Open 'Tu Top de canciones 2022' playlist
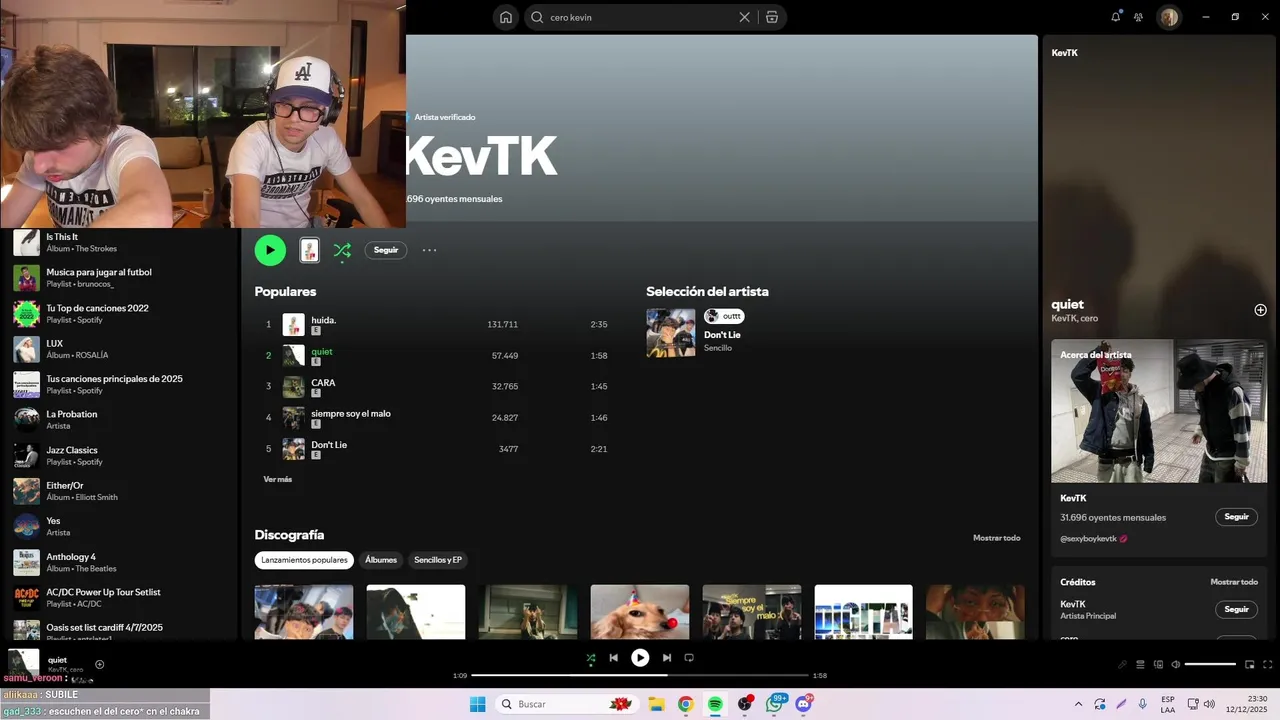1280x720 pixels. (120, 314)
